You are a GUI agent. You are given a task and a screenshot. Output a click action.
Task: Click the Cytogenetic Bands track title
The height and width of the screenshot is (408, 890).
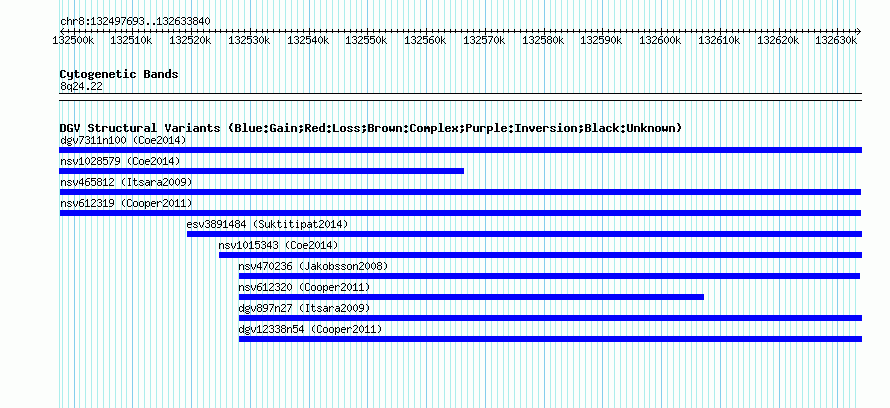119,74
